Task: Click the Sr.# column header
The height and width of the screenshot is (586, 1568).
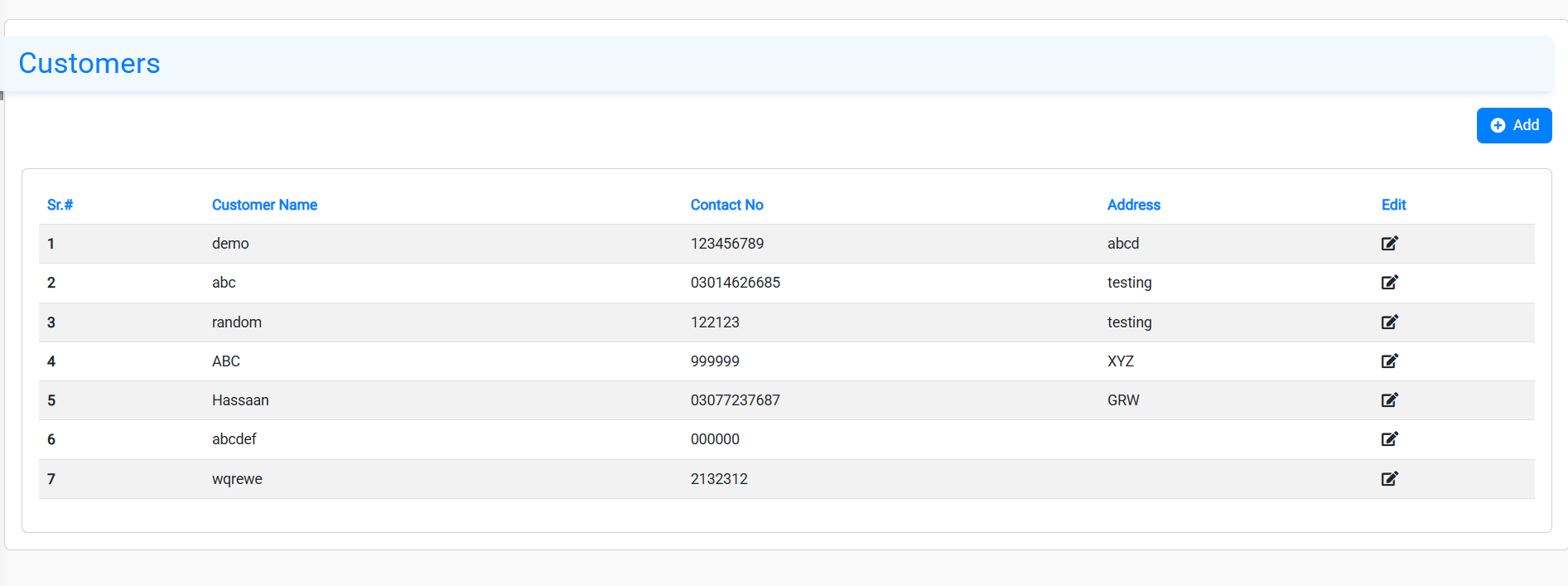Action: (60, 205)
